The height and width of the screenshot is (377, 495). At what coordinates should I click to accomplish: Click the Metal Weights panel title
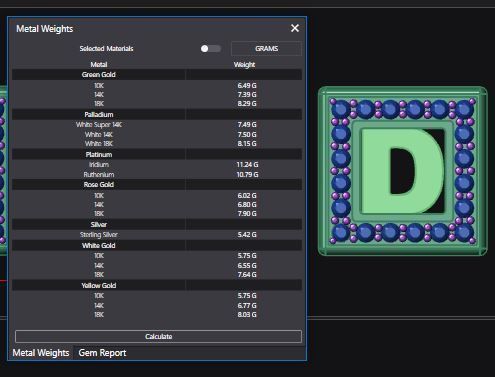point(45,29)
